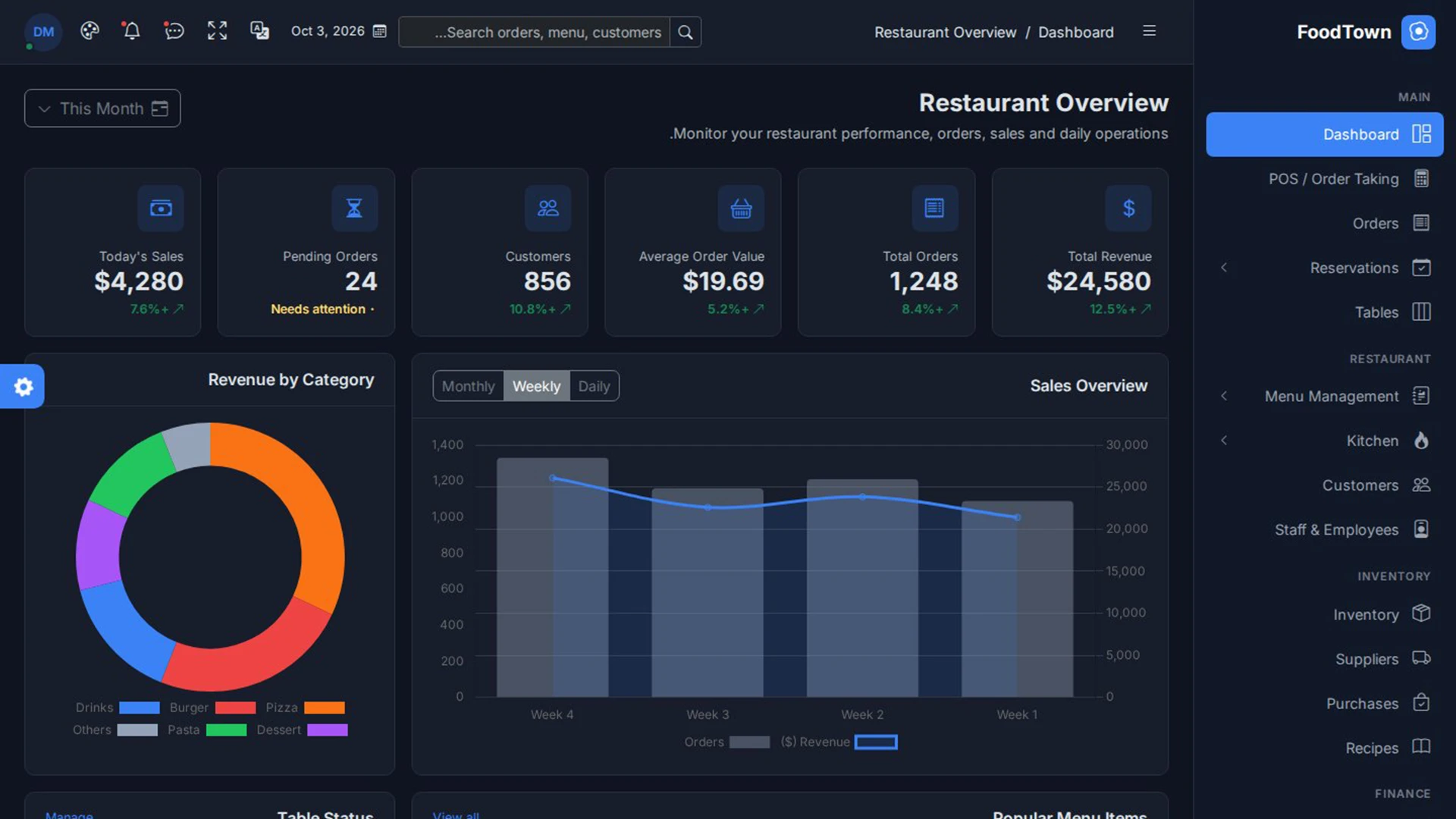The image size is (1456, 819).
Task: Click the View all link
Action: 456,814
